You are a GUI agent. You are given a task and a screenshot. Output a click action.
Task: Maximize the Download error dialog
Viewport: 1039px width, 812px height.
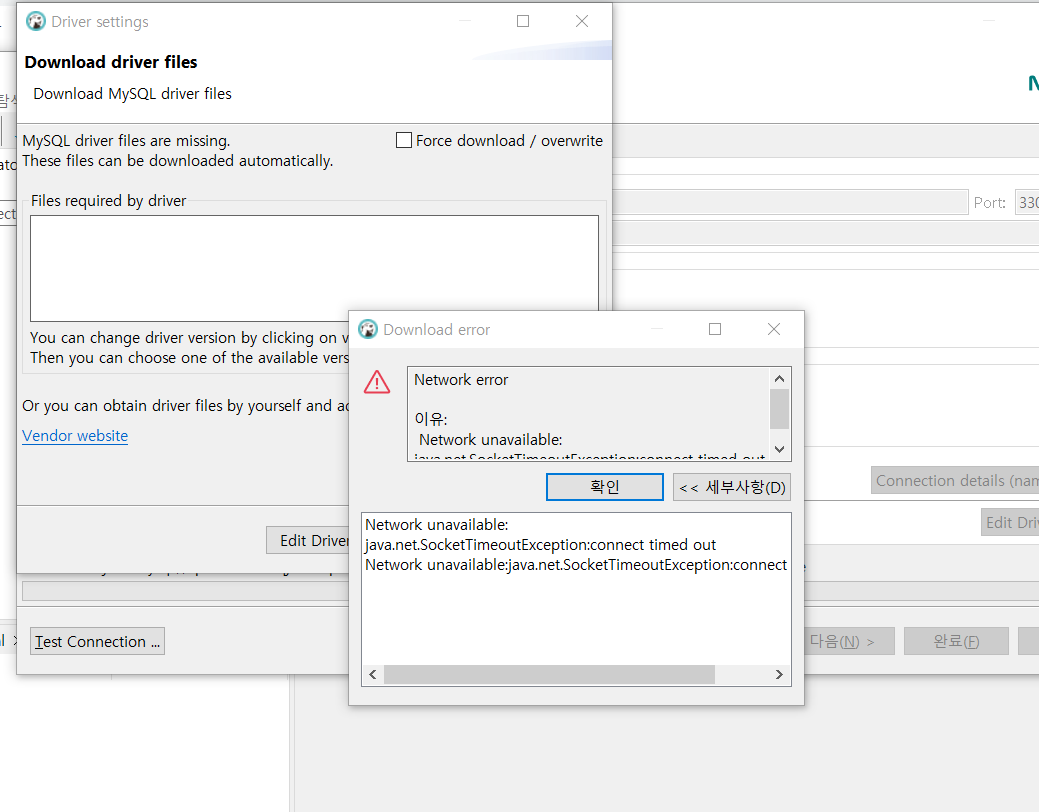tap(715, 329)
